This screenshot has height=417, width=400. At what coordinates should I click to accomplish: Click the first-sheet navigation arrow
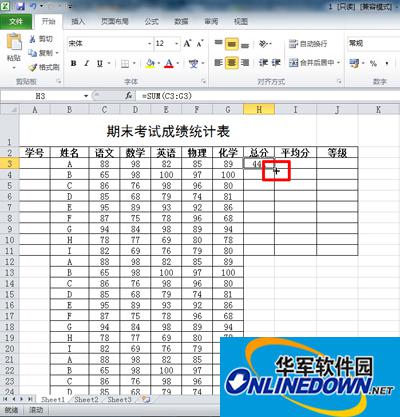[5, 399]
